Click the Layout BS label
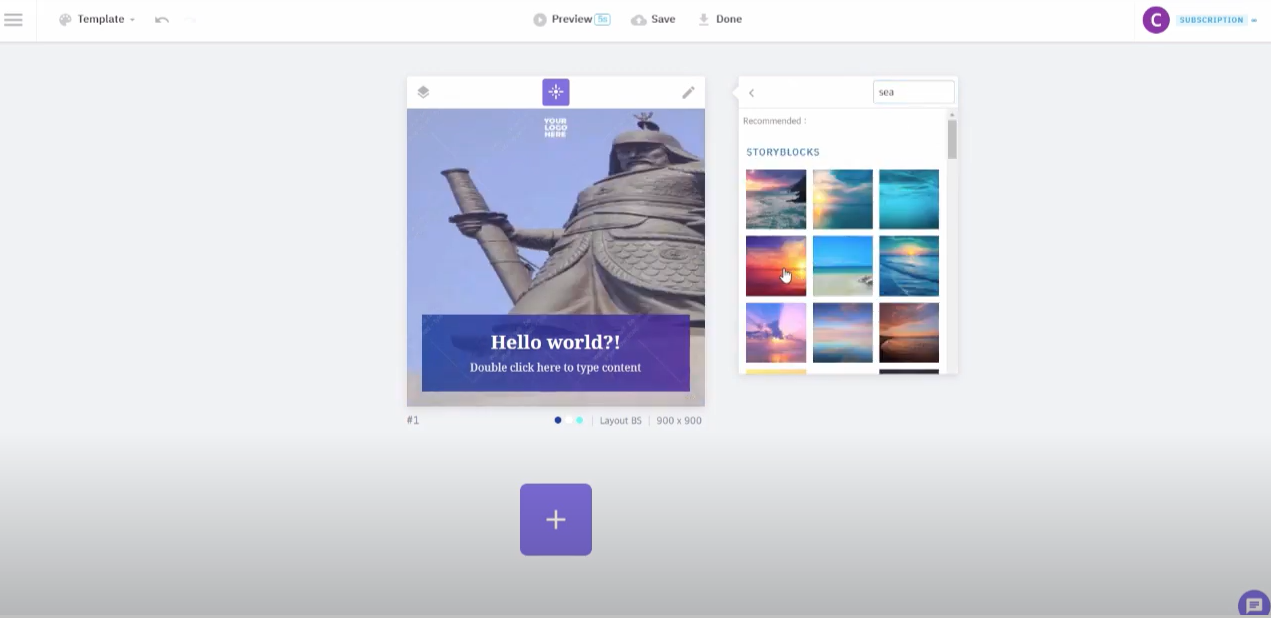 coord(620,420)
